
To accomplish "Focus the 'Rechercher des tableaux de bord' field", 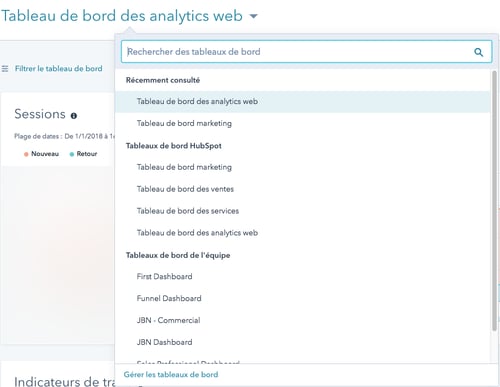I will tap(306, 52).
